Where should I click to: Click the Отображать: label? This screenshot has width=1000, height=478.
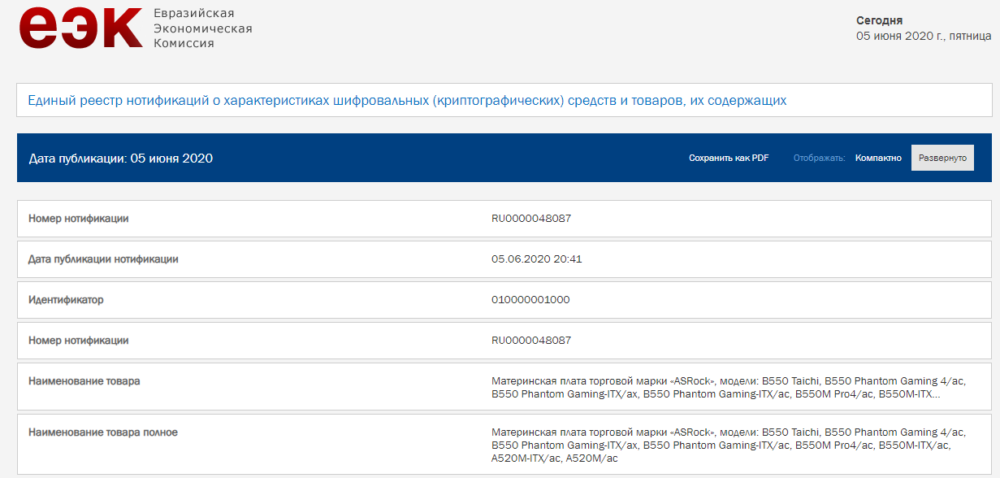pyautogui.click(x=820, y=158)
